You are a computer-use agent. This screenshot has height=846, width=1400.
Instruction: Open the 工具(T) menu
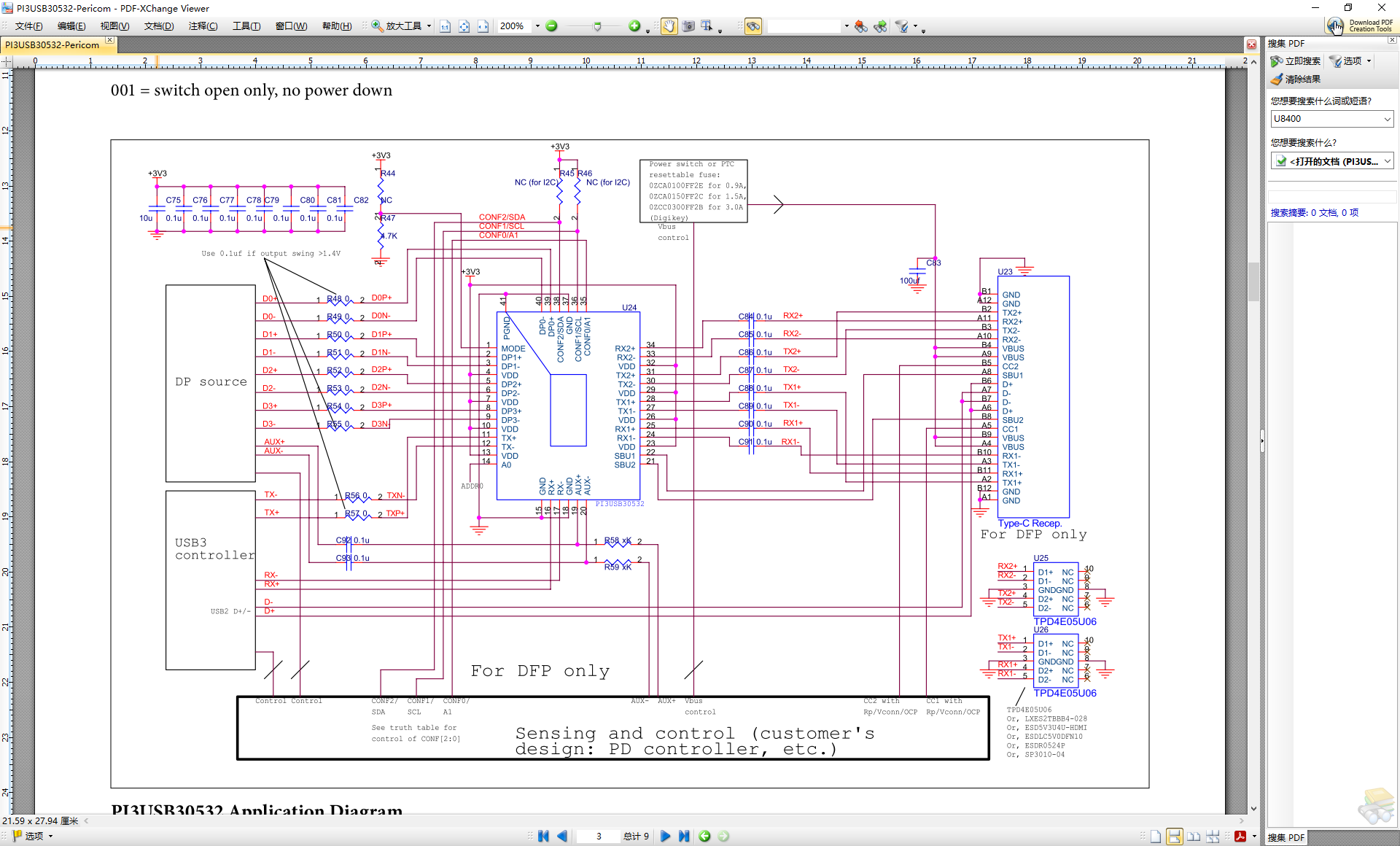point(246,26)
